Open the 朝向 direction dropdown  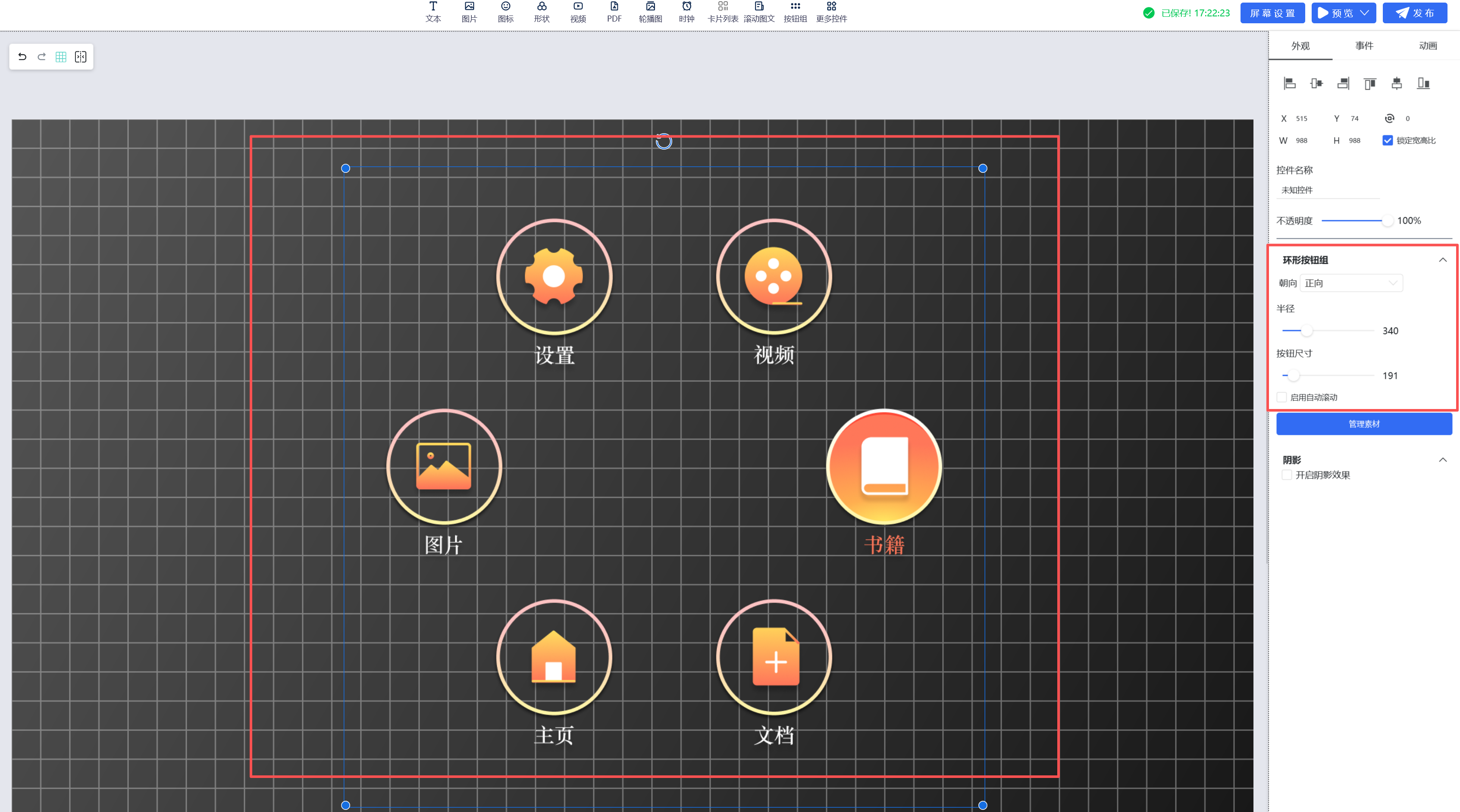pos(1351,283)
